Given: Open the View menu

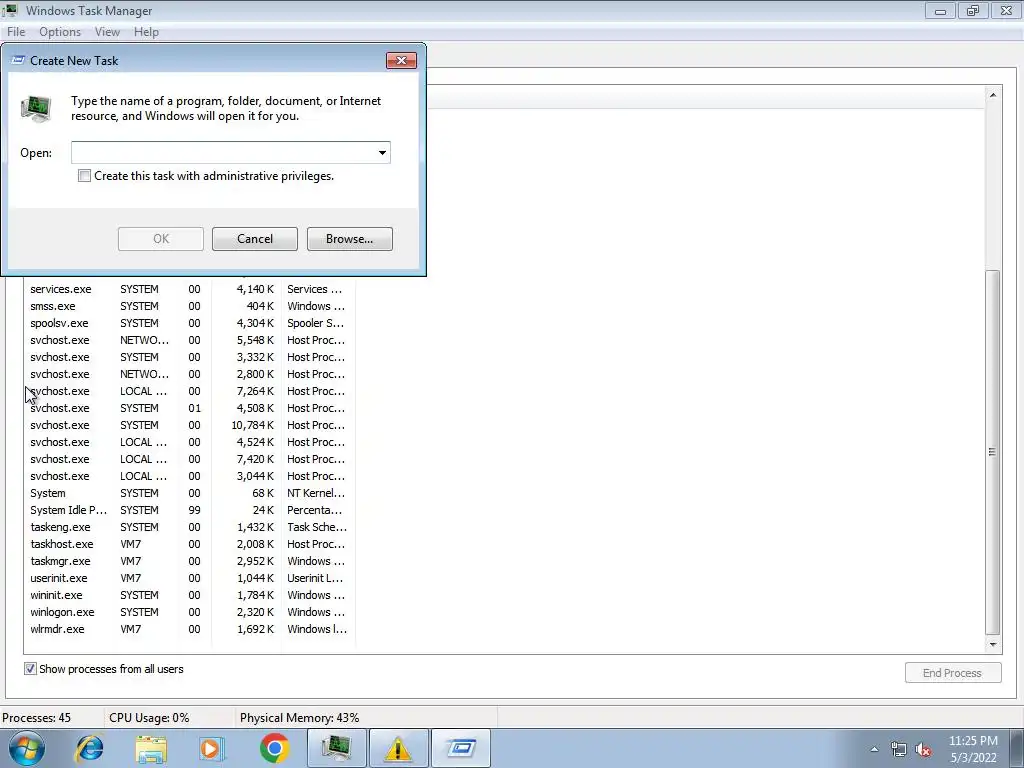Looking at the screenshot, I should [x=107, y=32].
